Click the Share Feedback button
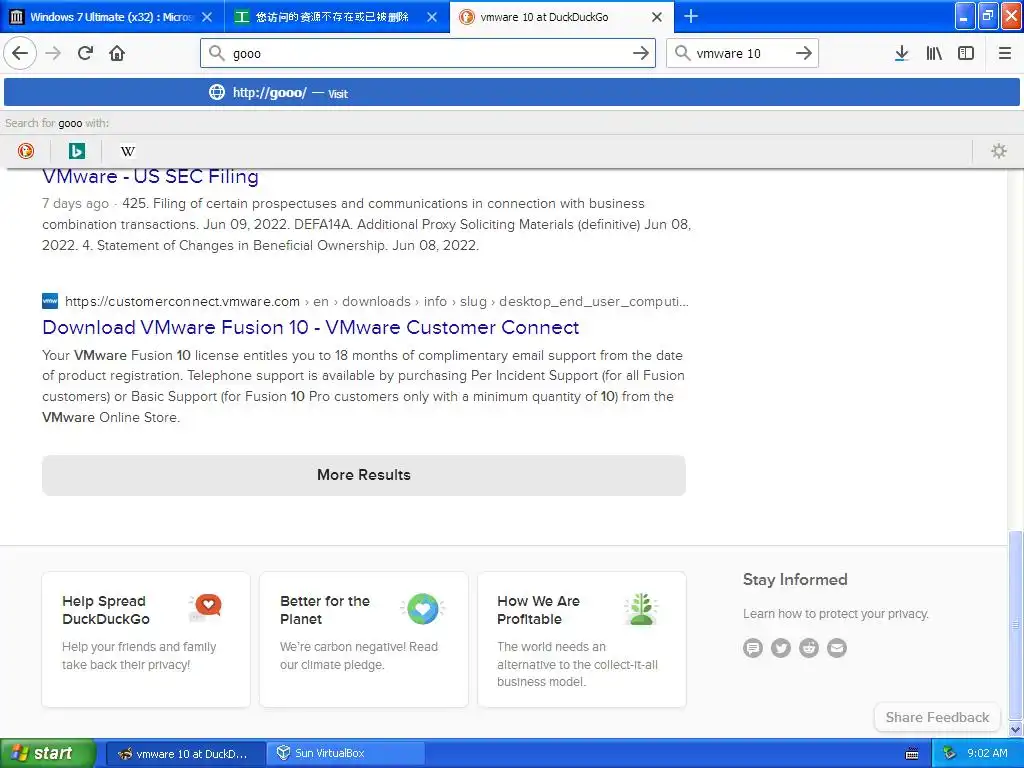The image size is (1024, 768). (x=937, y=717)
